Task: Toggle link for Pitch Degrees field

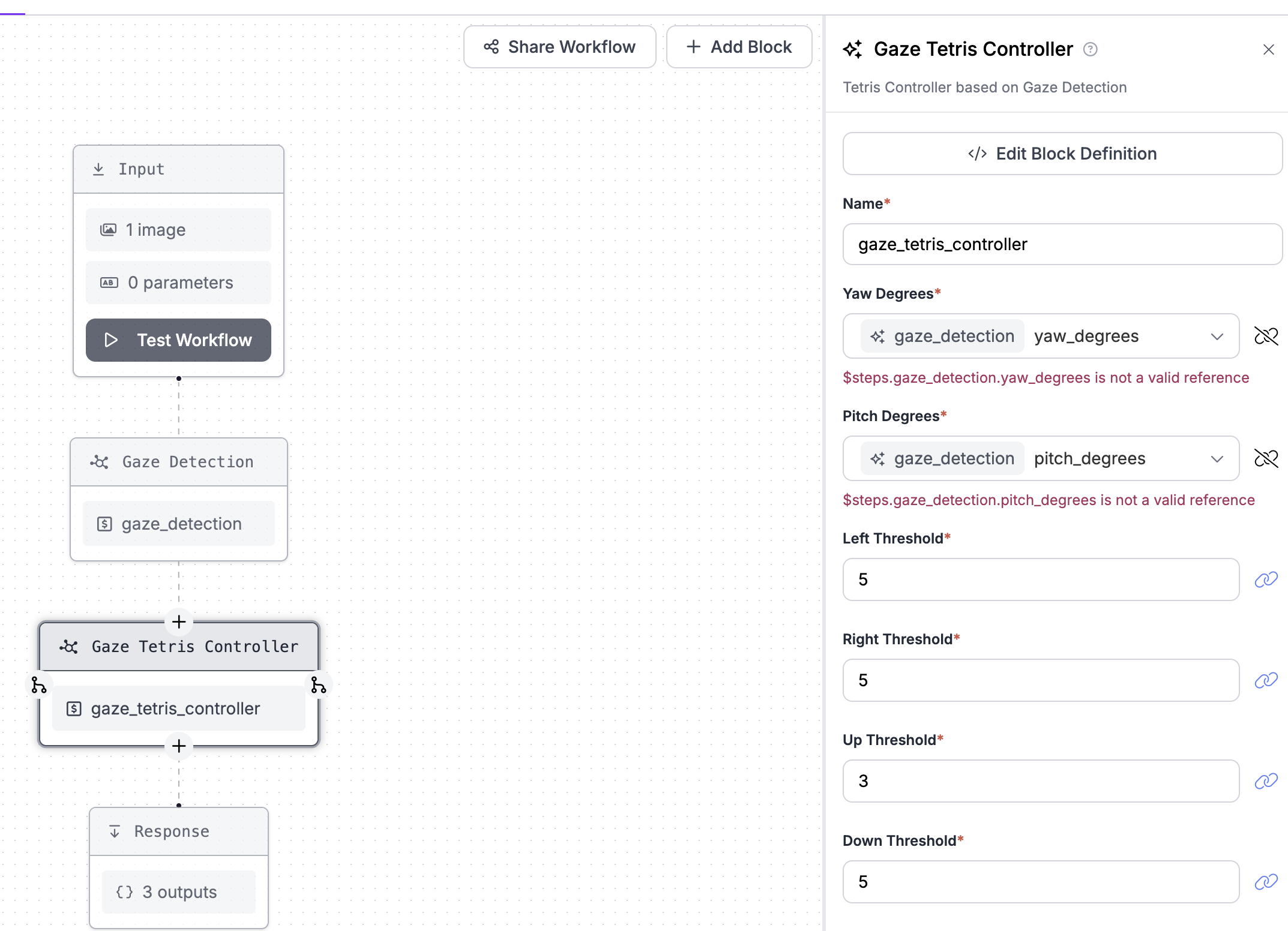Action: 1266,458
